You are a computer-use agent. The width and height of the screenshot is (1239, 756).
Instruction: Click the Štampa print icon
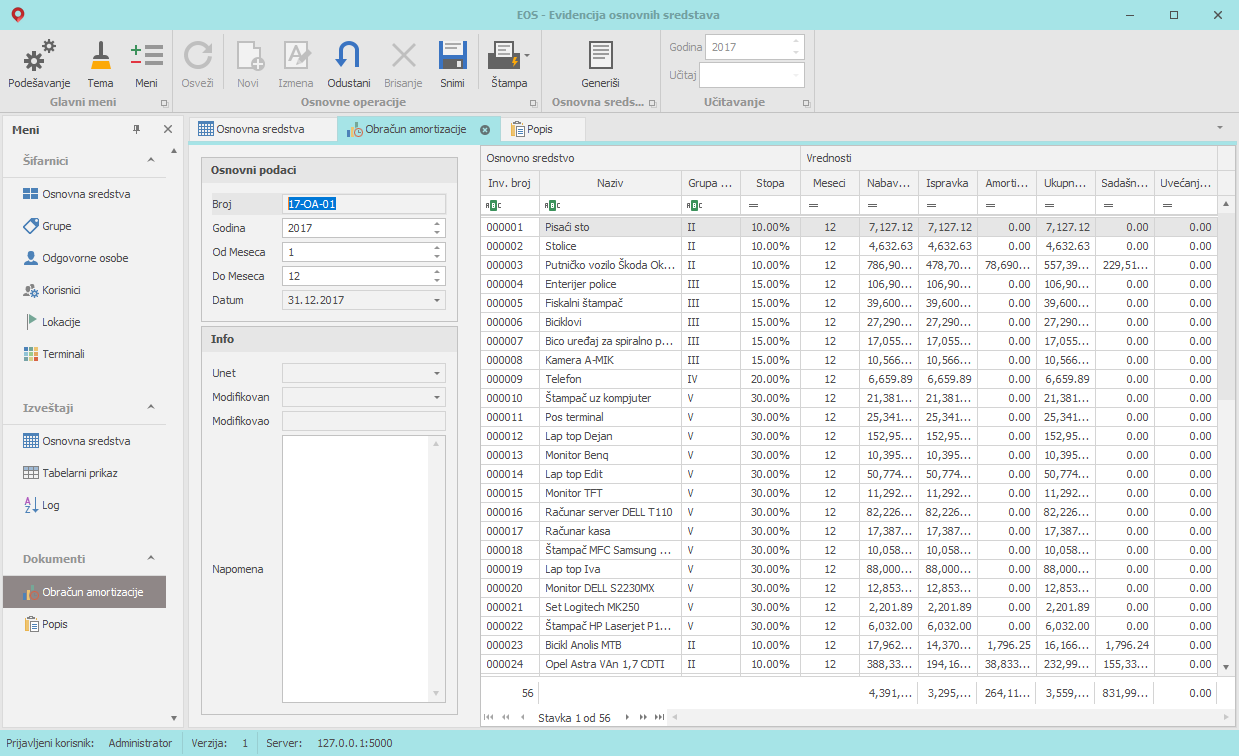point(503,55)
